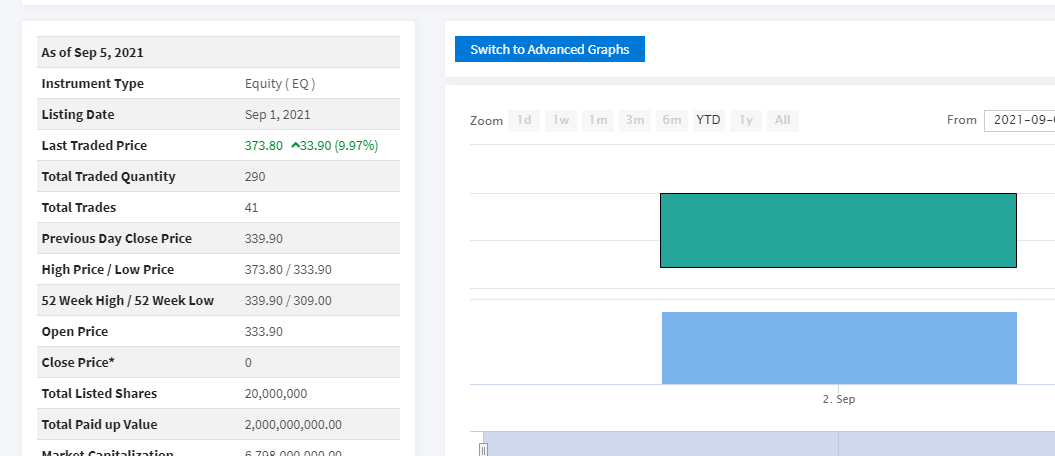This screenshot has width=1055, height=456.
Task: Click the Switch to Advanced Graphs button
Action: [549, 49]
